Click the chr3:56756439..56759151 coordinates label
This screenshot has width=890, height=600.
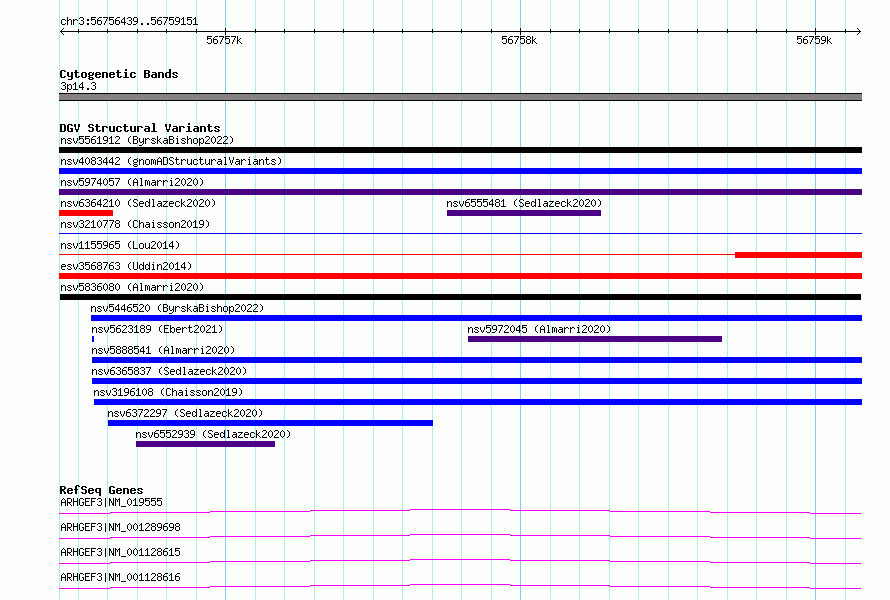click(x=129, y=22)
